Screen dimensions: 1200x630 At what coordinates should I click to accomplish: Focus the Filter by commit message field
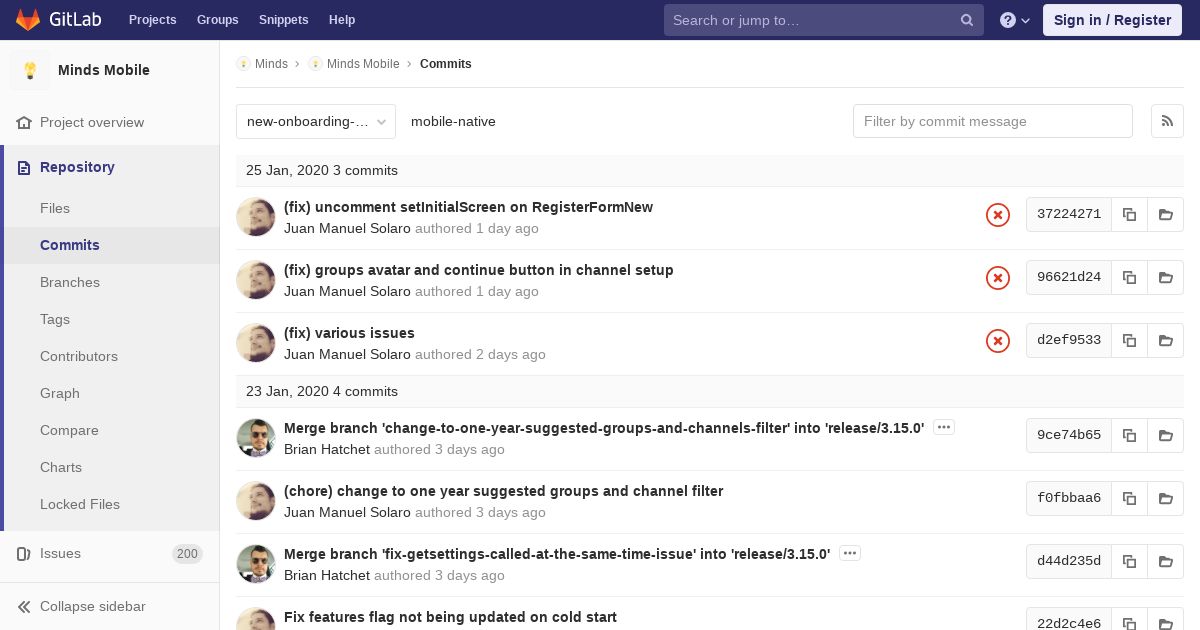[992, 121]
